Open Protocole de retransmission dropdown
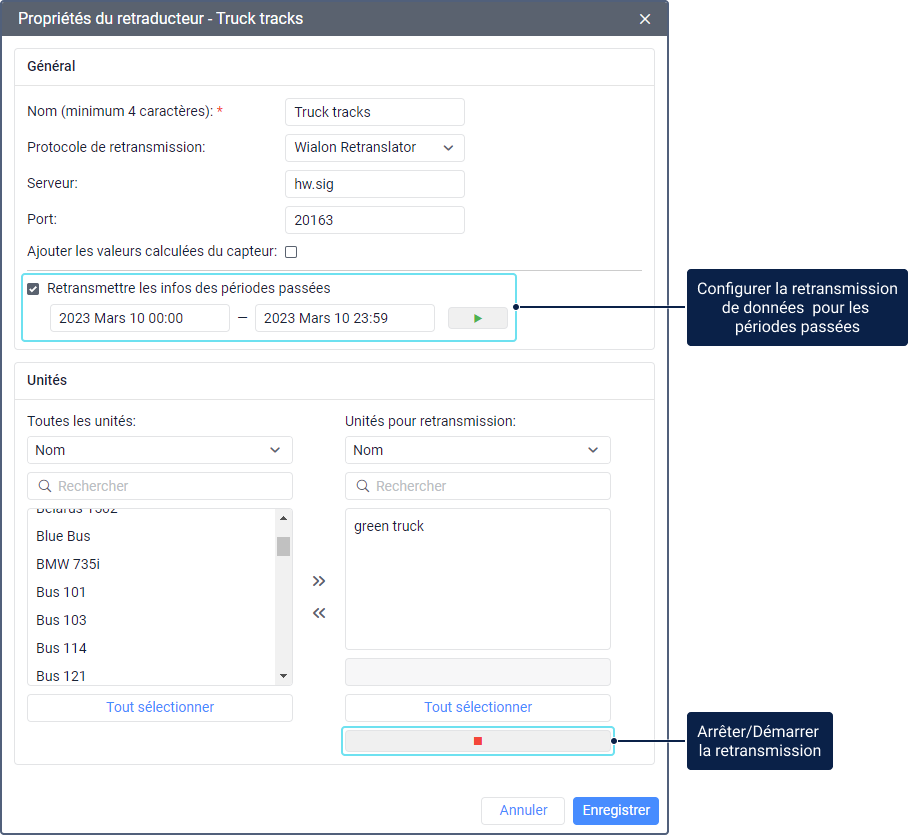Screen dimensions: 911x835 point(374,148)
